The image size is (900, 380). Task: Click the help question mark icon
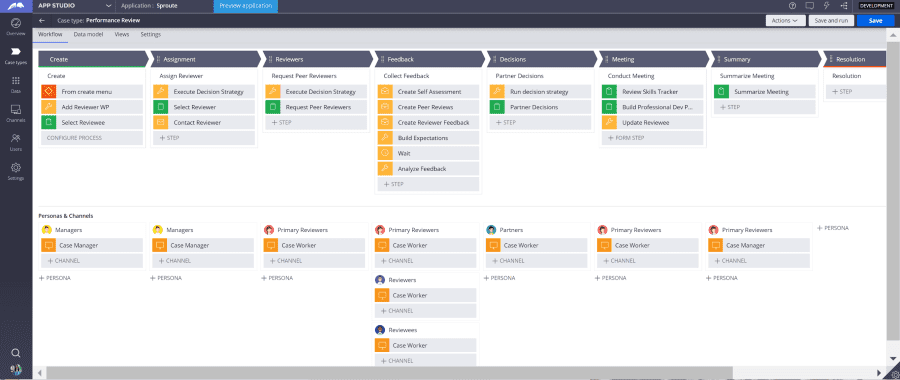[793, 5]
